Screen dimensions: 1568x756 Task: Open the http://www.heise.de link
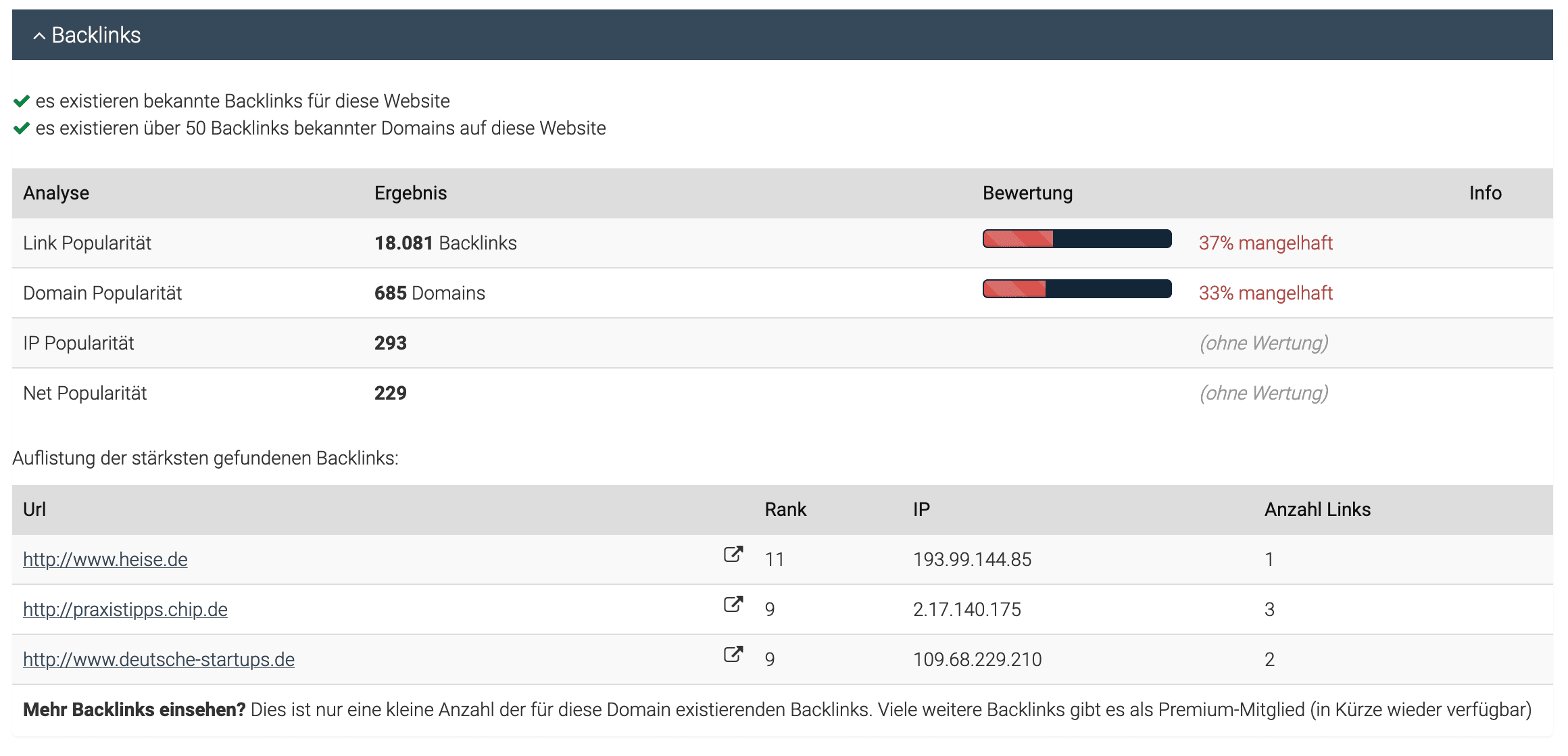pyautogui.click(x=105, y=559)
